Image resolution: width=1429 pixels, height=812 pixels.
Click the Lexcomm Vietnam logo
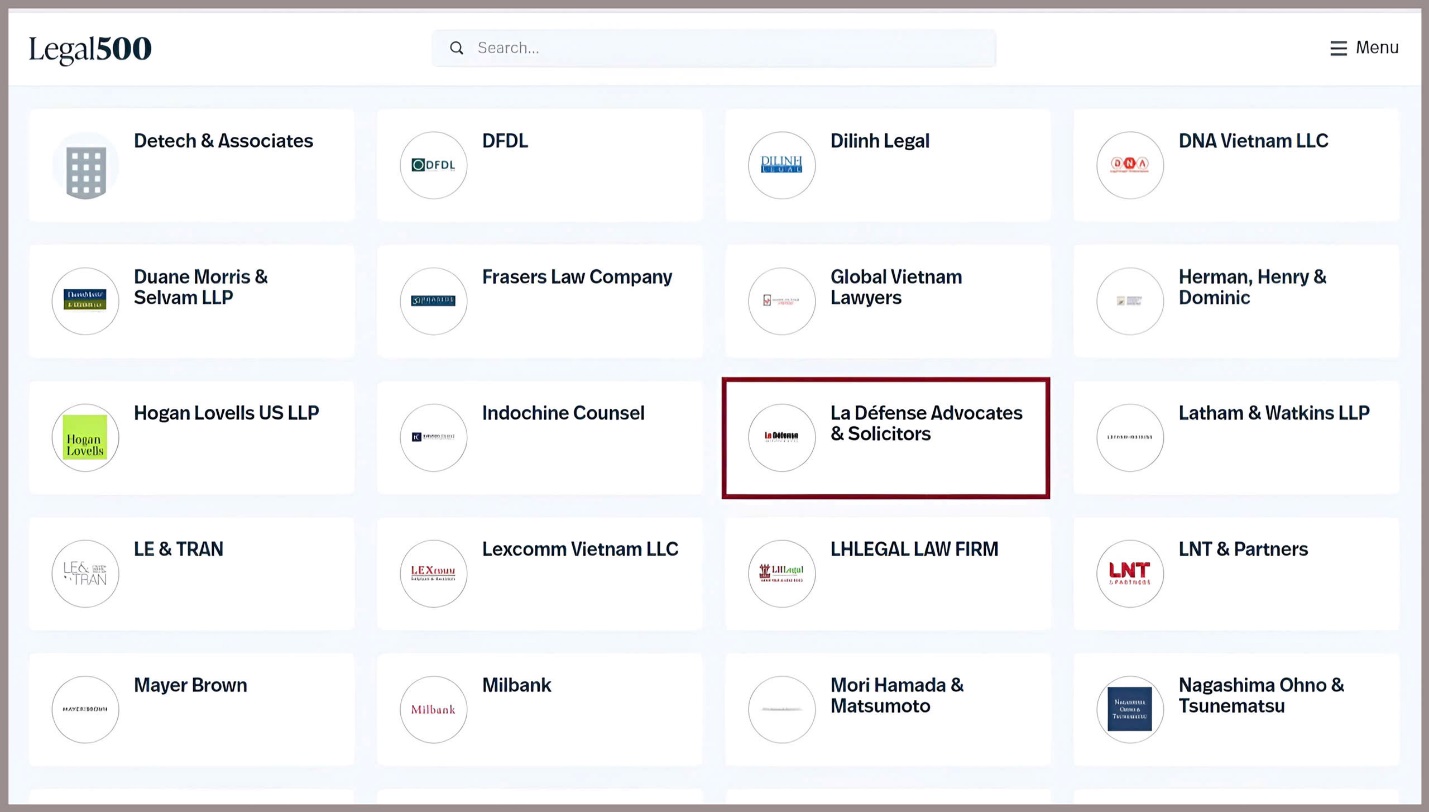(x=433, y=573)
